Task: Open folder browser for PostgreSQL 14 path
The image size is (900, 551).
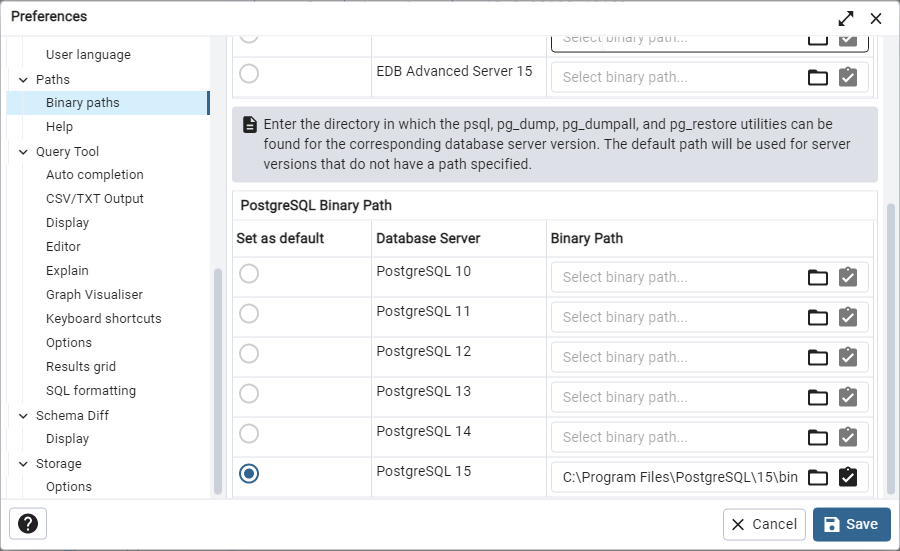Action: [x=817, y=437]
